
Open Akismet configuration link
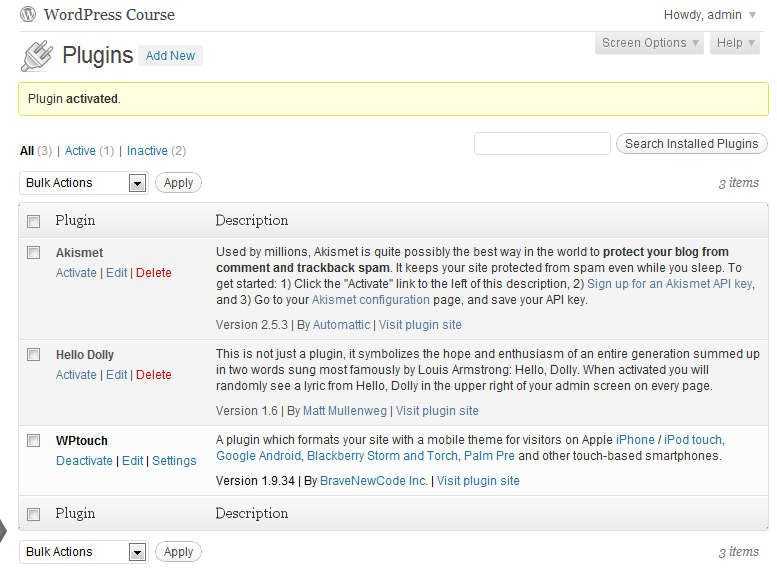pyautogui.click(x=371, y=300)
